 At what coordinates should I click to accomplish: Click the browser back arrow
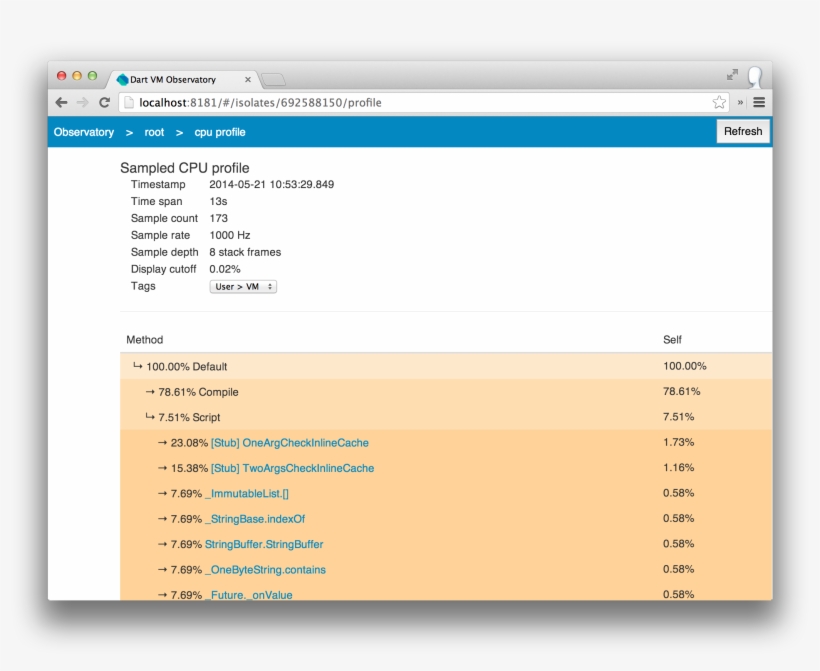[61, 102]
